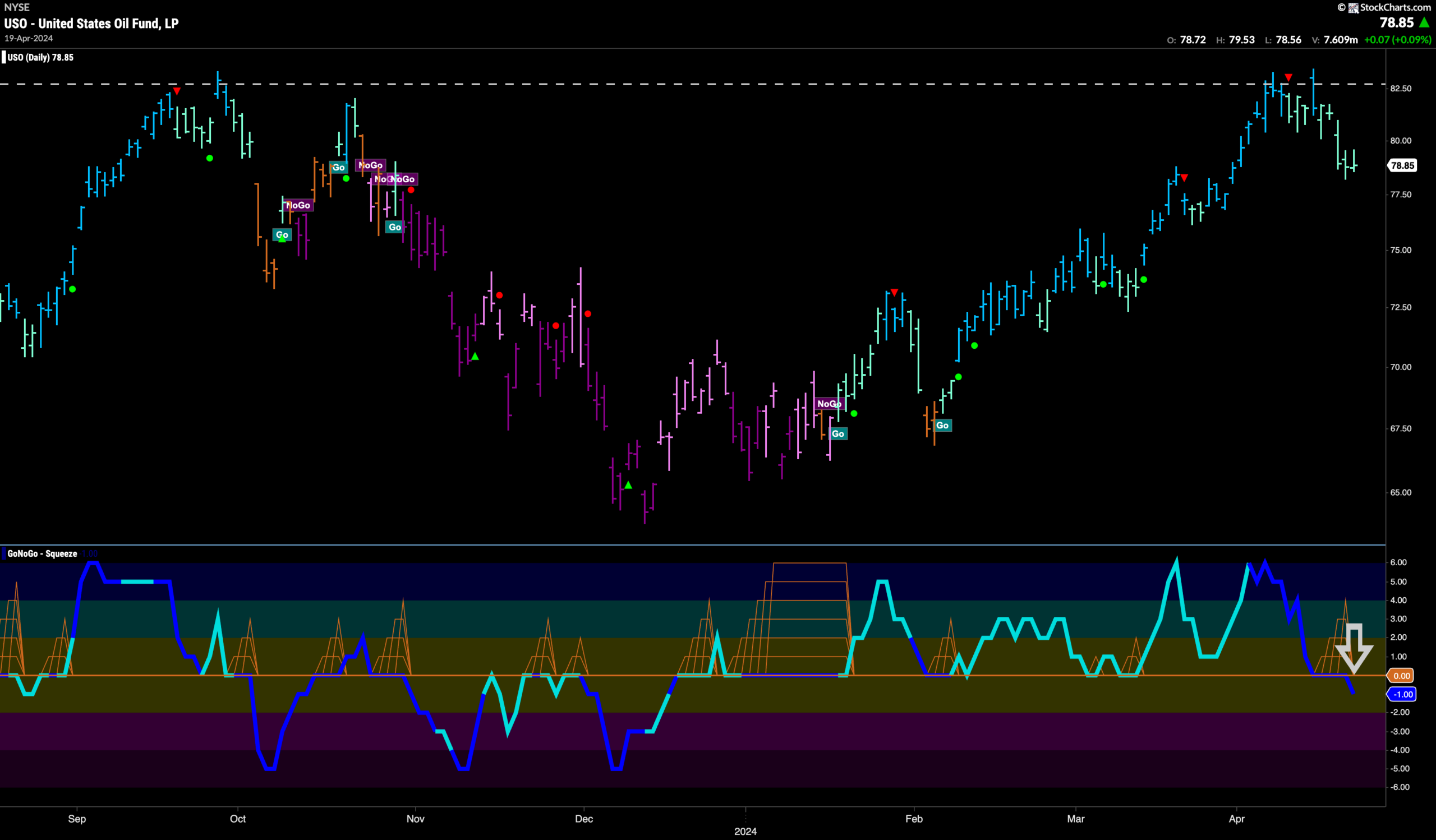Click the green price-up triangle beside 78.85
Screen dimensions: 1436x840
[x=1425, y=23]
